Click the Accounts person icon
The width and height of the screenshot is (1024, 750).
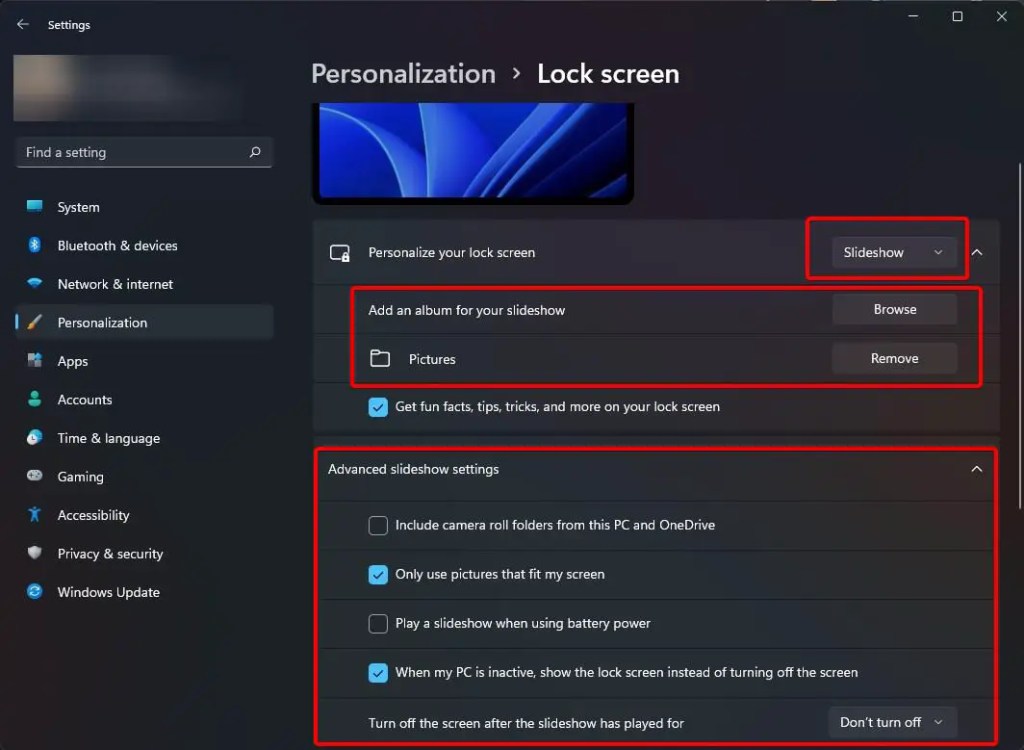[35, 399]
